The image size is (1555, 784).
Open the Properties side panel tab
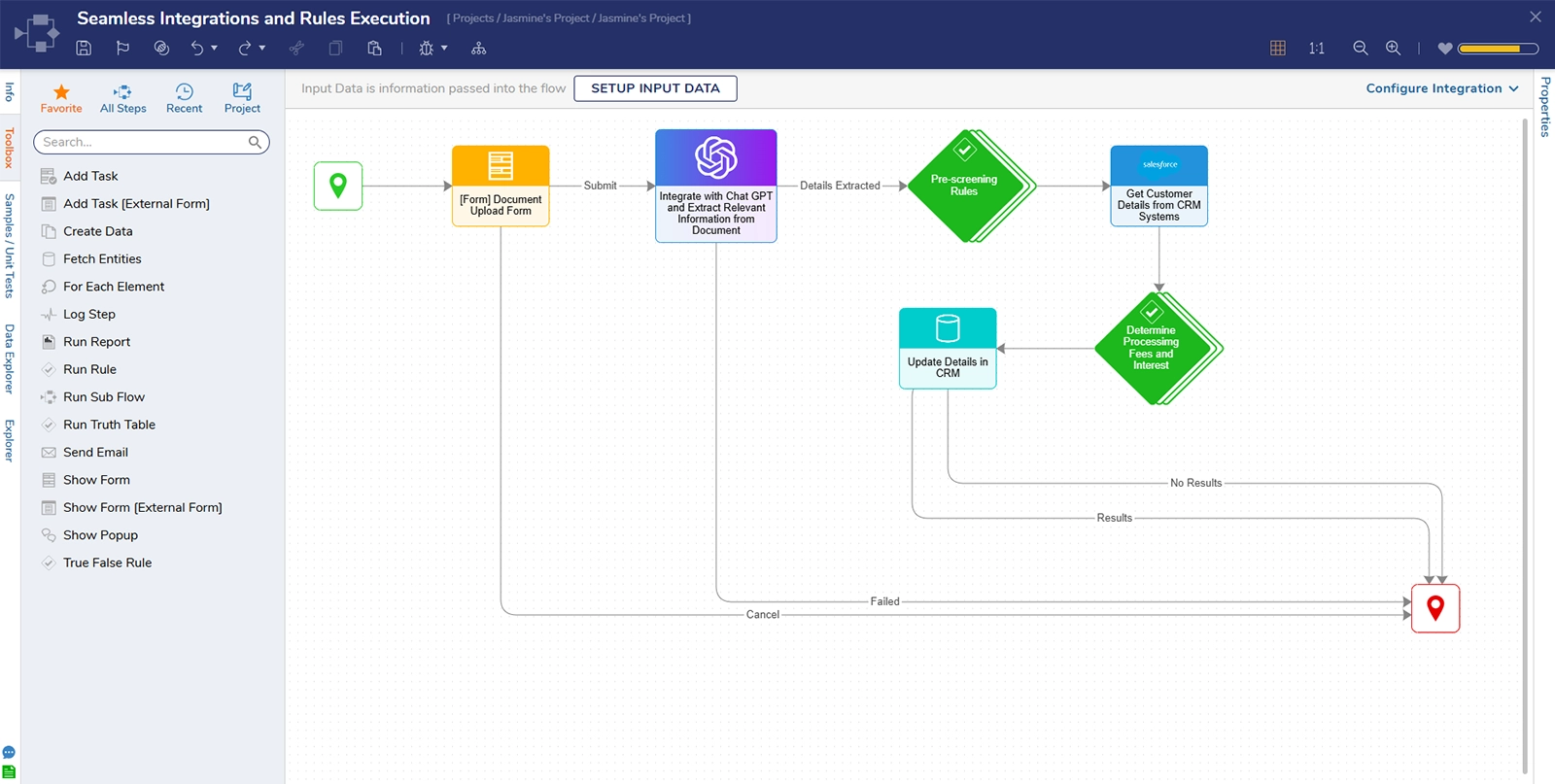pyautogui.click(x=1544, y=107)
